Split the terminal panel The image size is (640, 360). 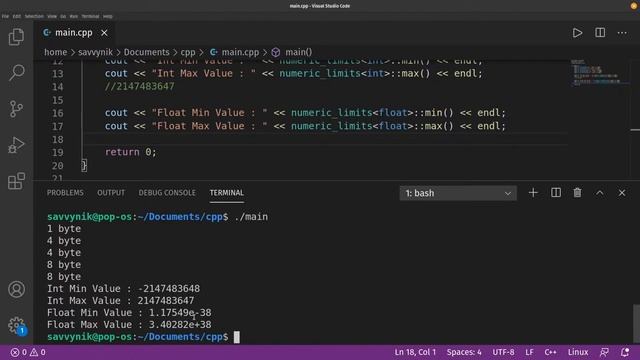(556, 193)
